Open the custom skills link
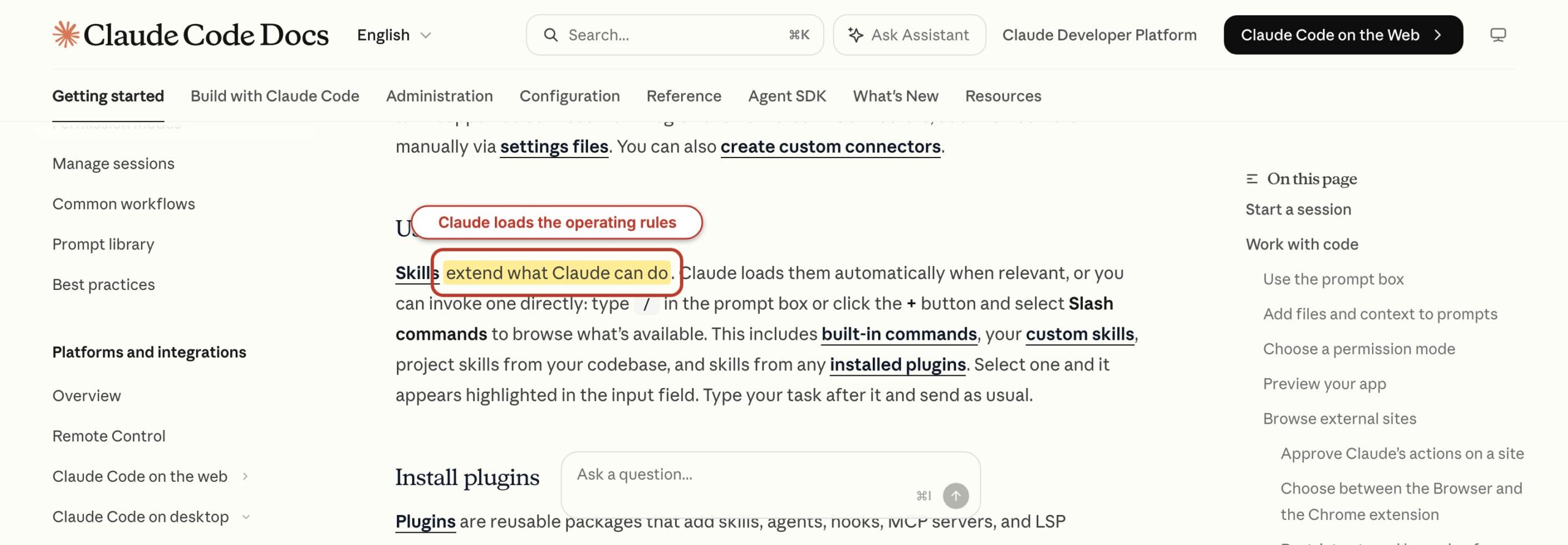Viewport: 1568px width, 545px height. pos(1080,334)
